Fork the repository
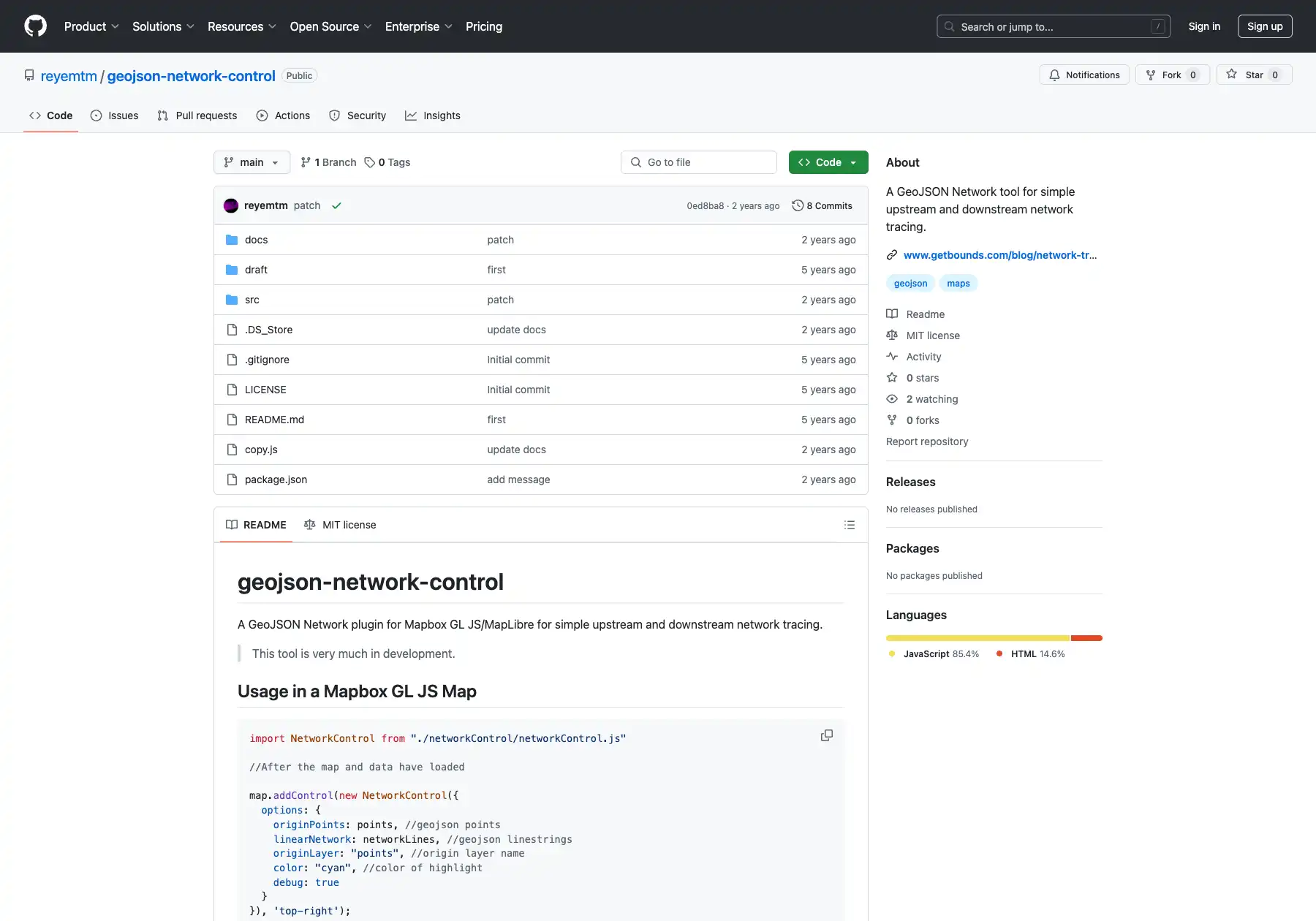This screenshot has width=1316, height=921. 1171,75
